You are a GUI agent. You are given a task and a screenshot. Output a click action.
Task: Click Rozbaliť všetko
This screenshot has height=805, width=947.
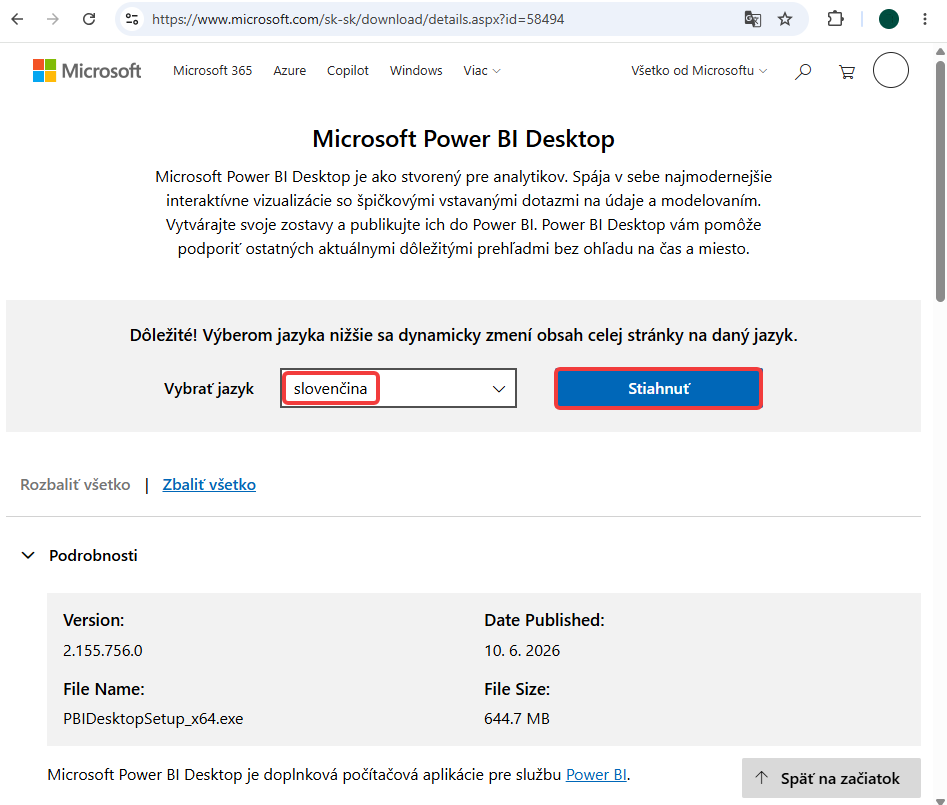pos(75,484)
